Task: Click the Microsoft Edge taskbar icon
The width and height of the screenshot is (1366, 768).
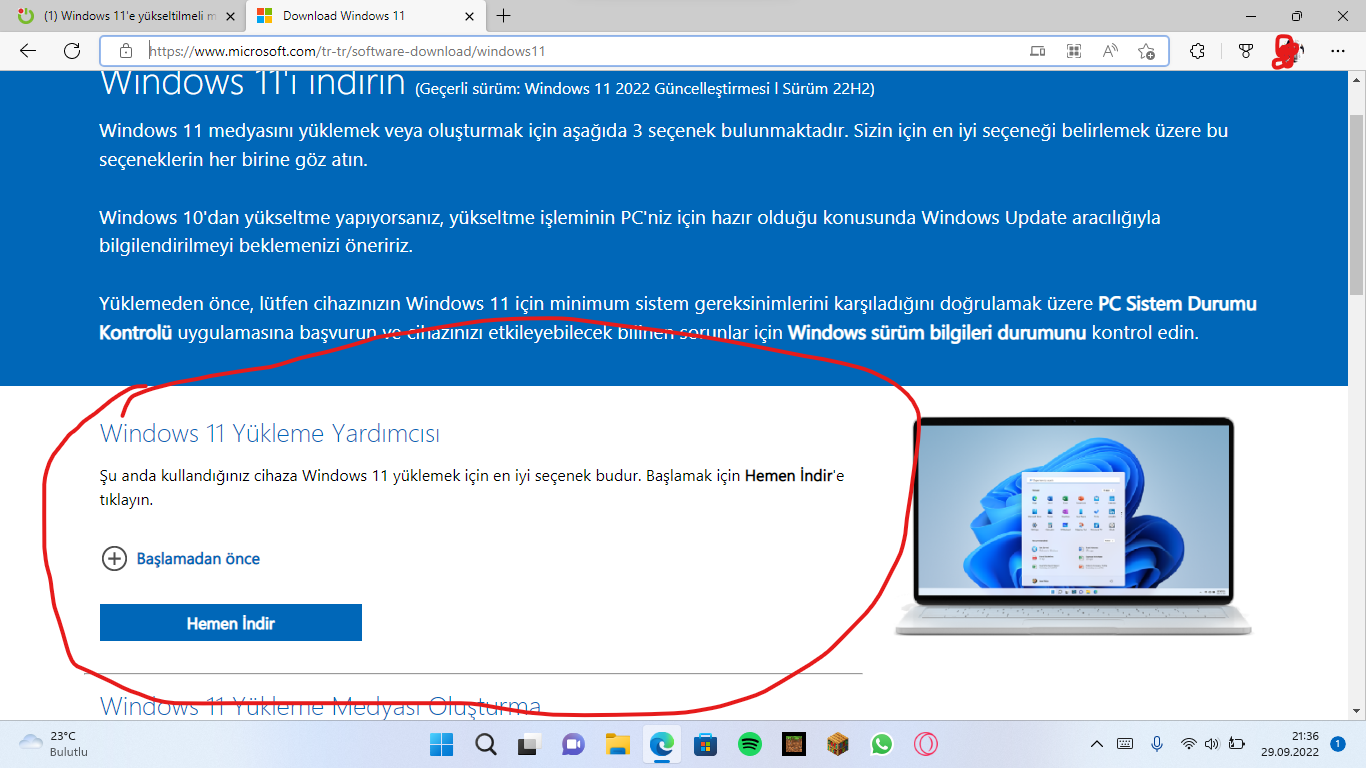Action: coord(661,744)
